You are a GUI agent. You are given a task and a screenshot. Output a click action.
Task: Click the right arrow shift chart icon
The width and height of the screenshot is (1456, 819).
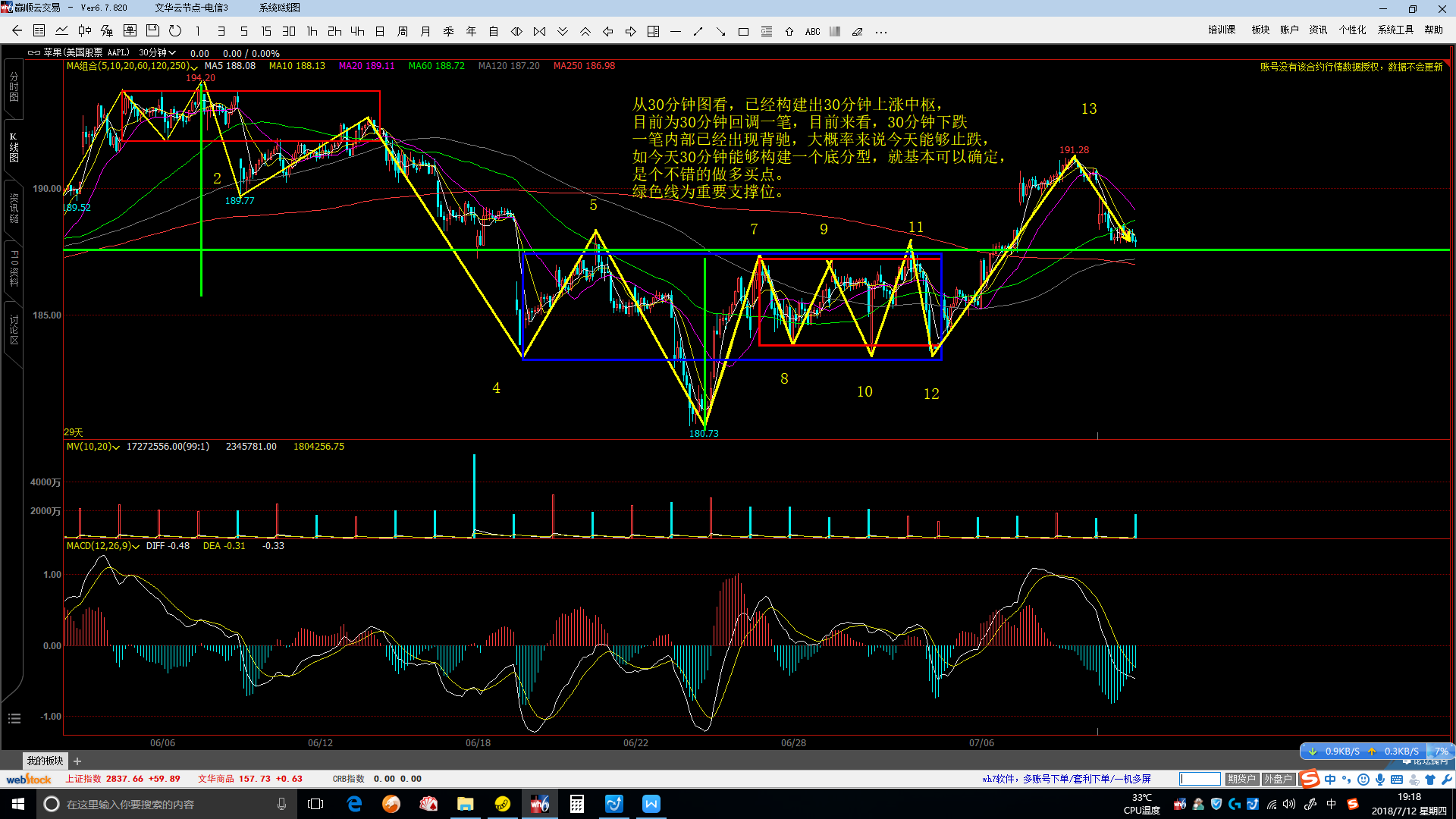coord(630,31)
